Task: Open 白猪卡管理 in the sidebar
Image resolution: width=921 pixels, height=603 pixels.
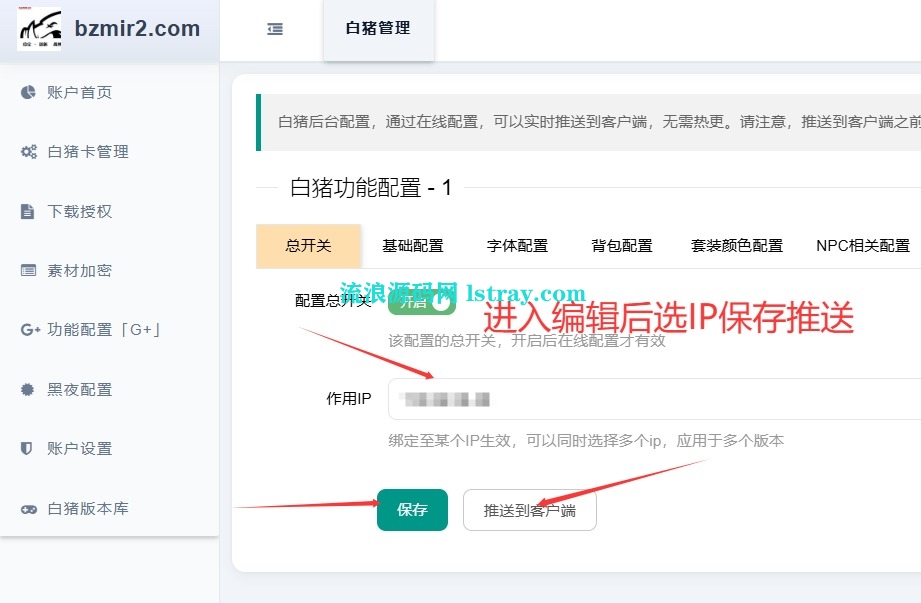Action: 88,152
